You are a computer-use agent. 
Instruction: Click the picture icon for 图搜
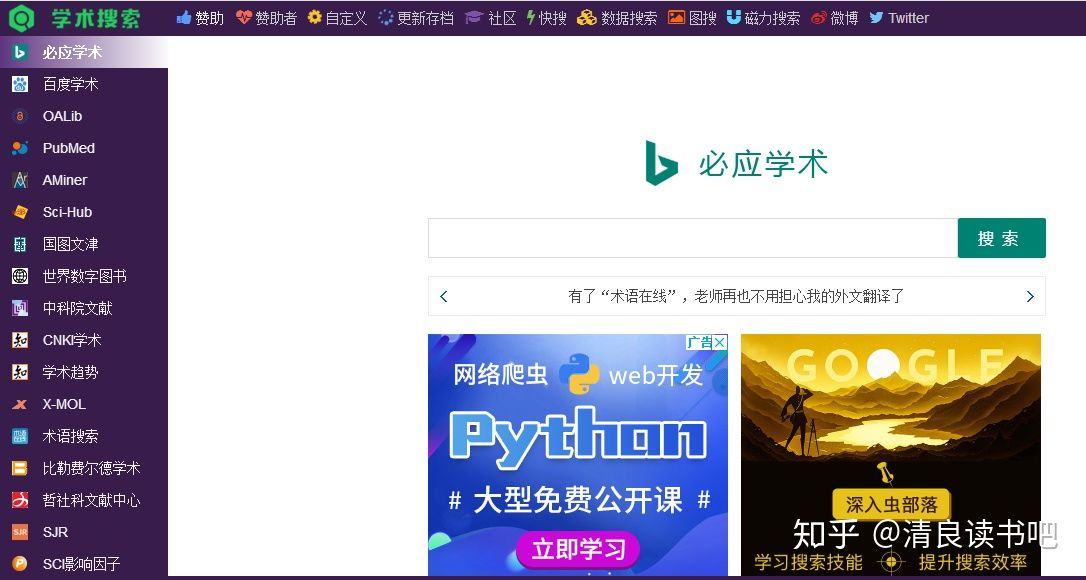tap(676, 17)
